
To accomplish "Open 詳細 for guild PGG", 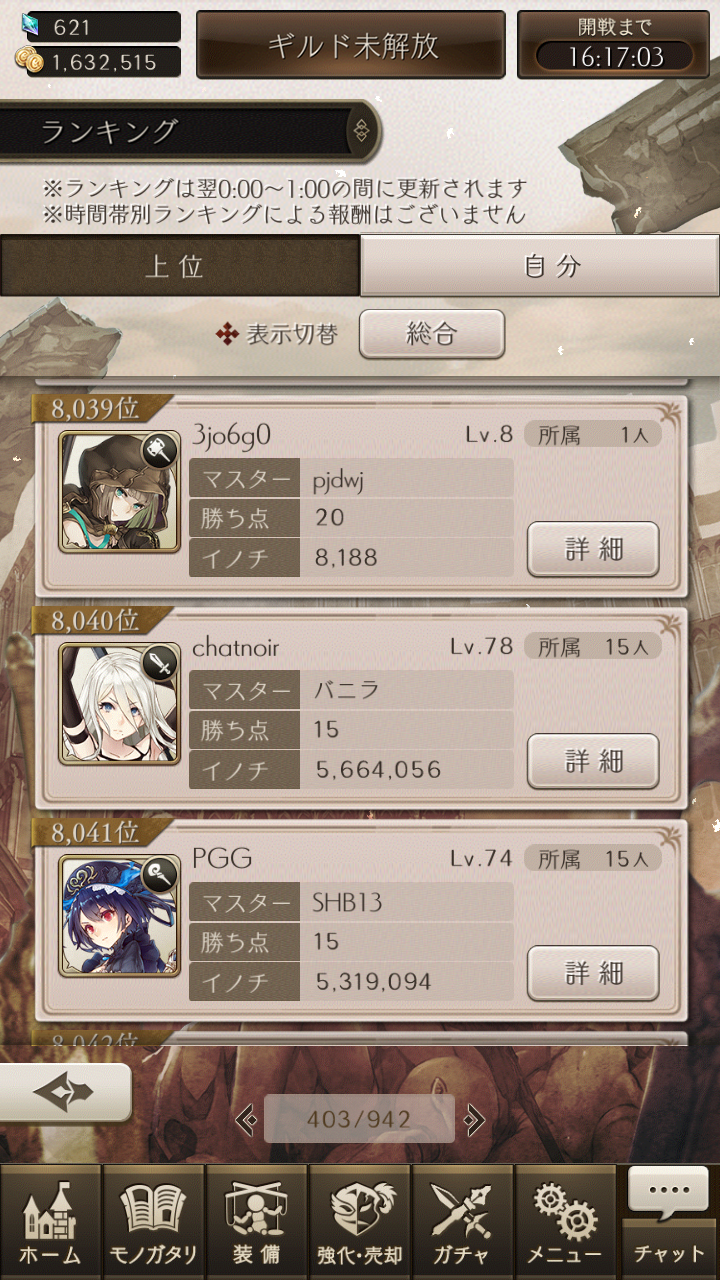I will [593, 973].
